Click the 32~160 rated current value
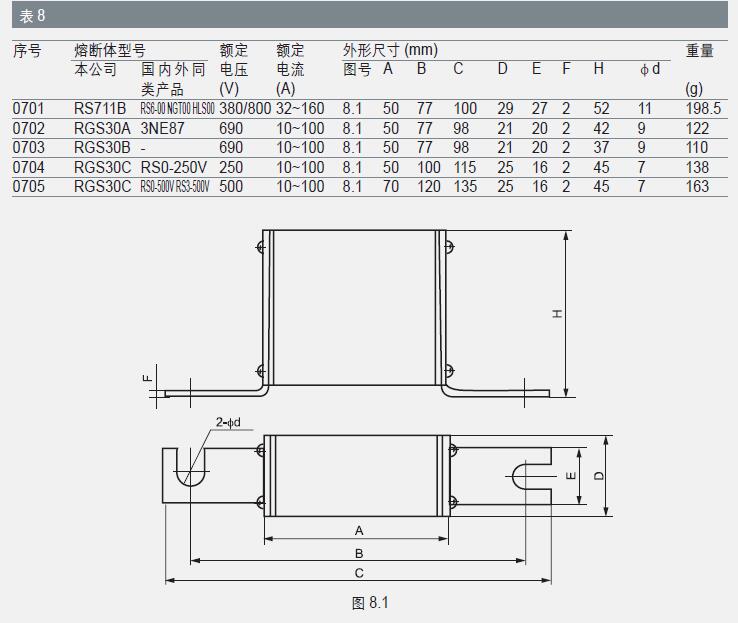Screen dimensions: 738x623 point(301,109)
